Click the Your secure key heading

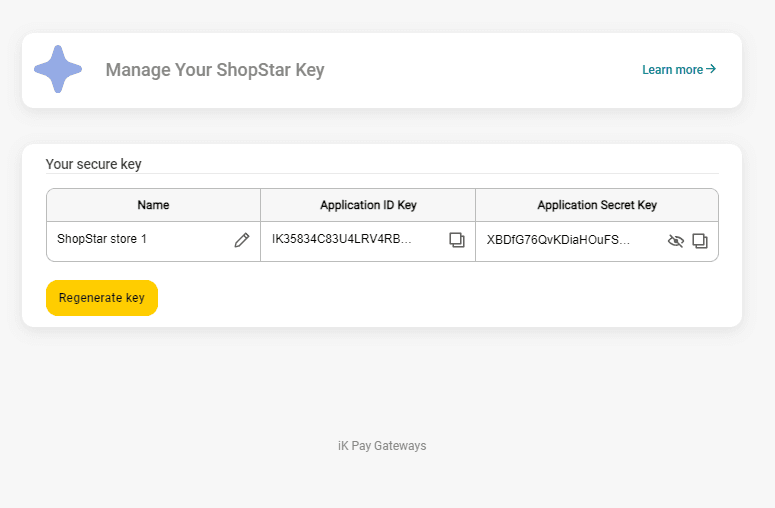(x=94, y=164)
